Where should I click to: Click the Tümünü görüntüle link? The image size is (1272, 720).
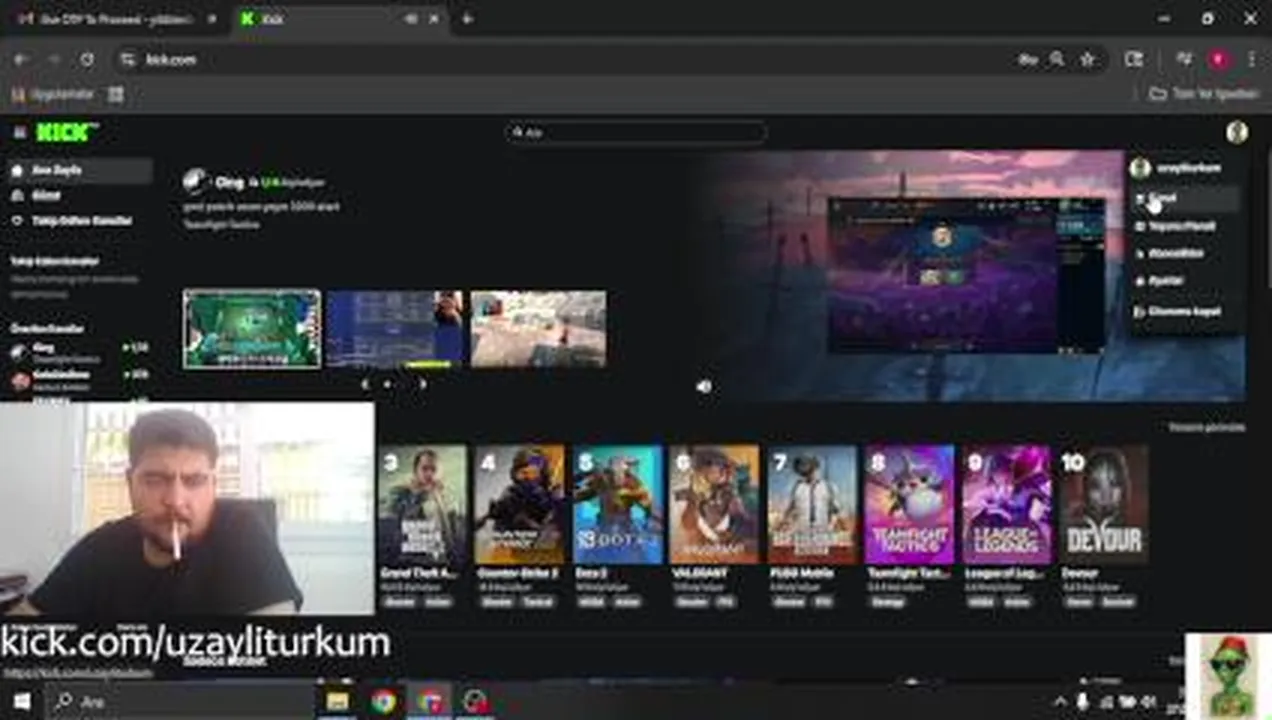point(1207,427)
